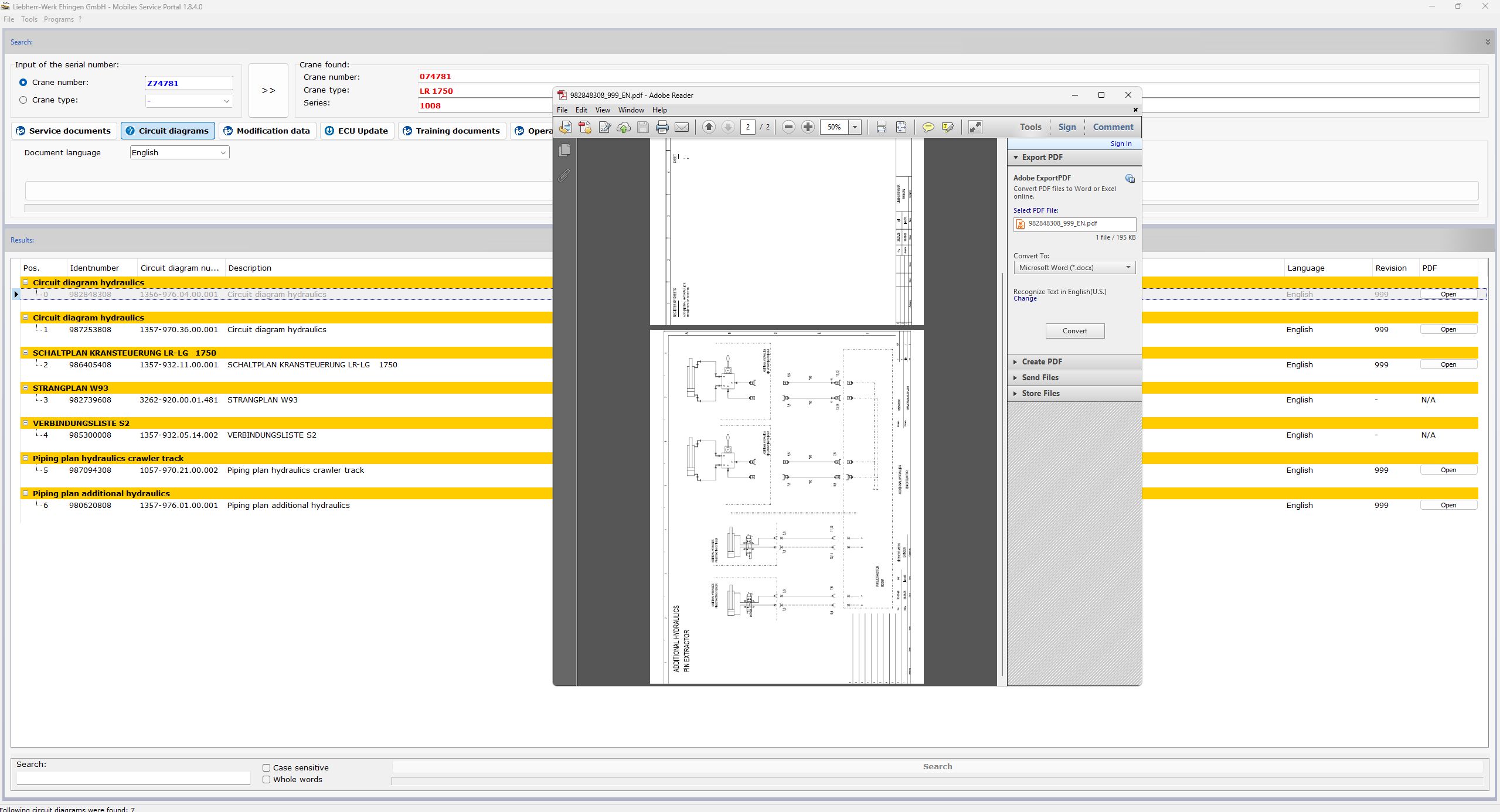The width and height of the screenshot is (1500, 812).
Task: Go to previous page with up arrow
Action: [709, 127]
